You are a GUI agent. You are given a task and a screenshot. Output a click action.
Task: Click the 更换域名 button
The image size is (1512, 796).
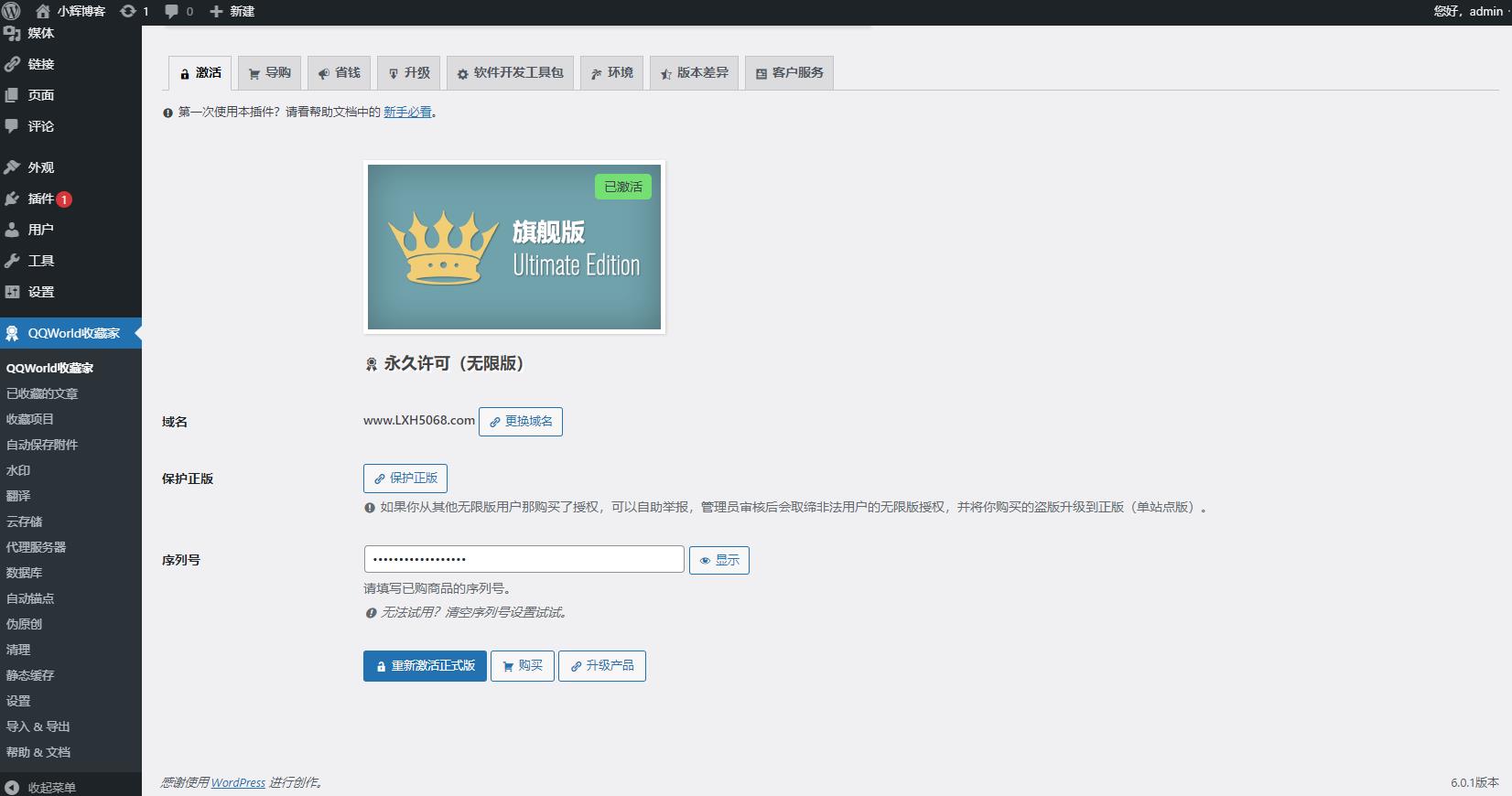(x=520, y=422)
